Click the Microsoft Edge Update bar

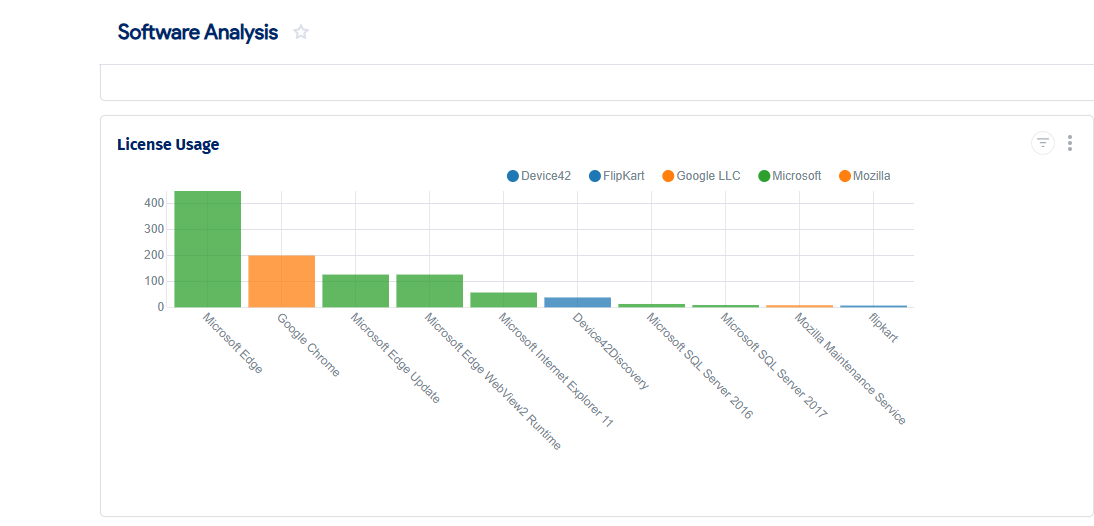point(355,291)
